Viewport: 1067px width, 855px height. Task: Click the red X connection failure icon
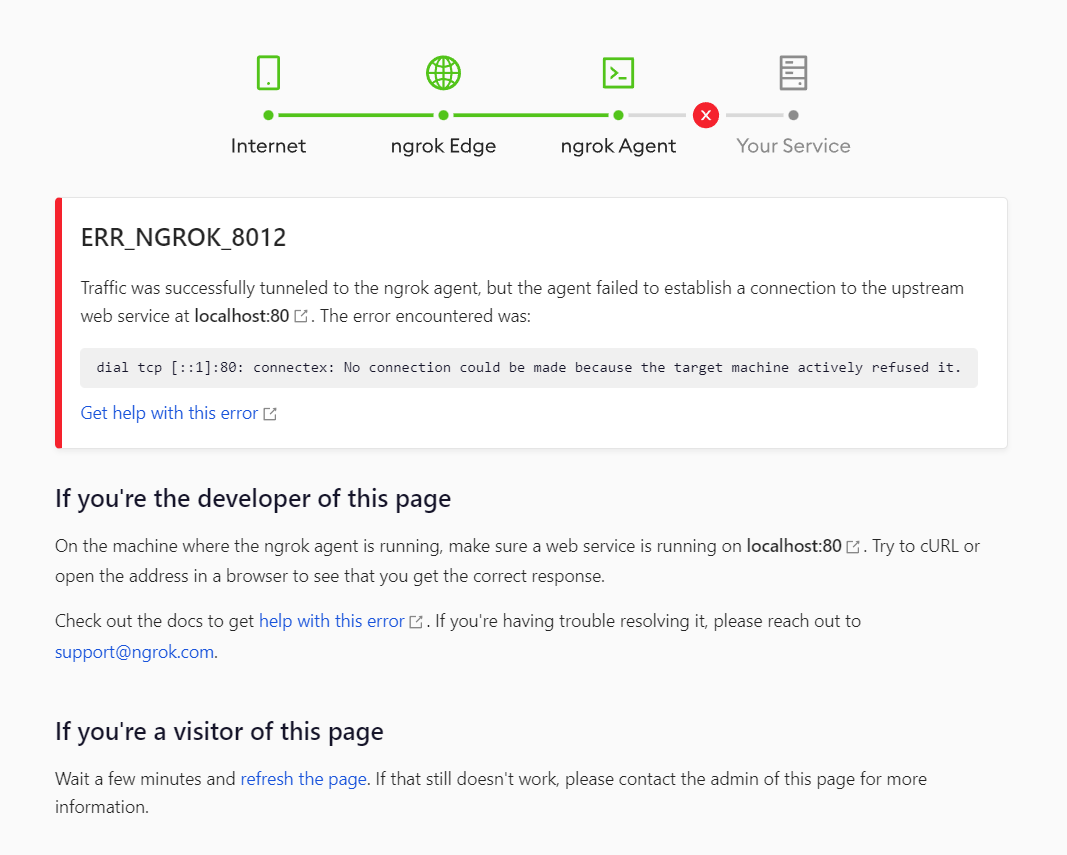coord(706,115)
